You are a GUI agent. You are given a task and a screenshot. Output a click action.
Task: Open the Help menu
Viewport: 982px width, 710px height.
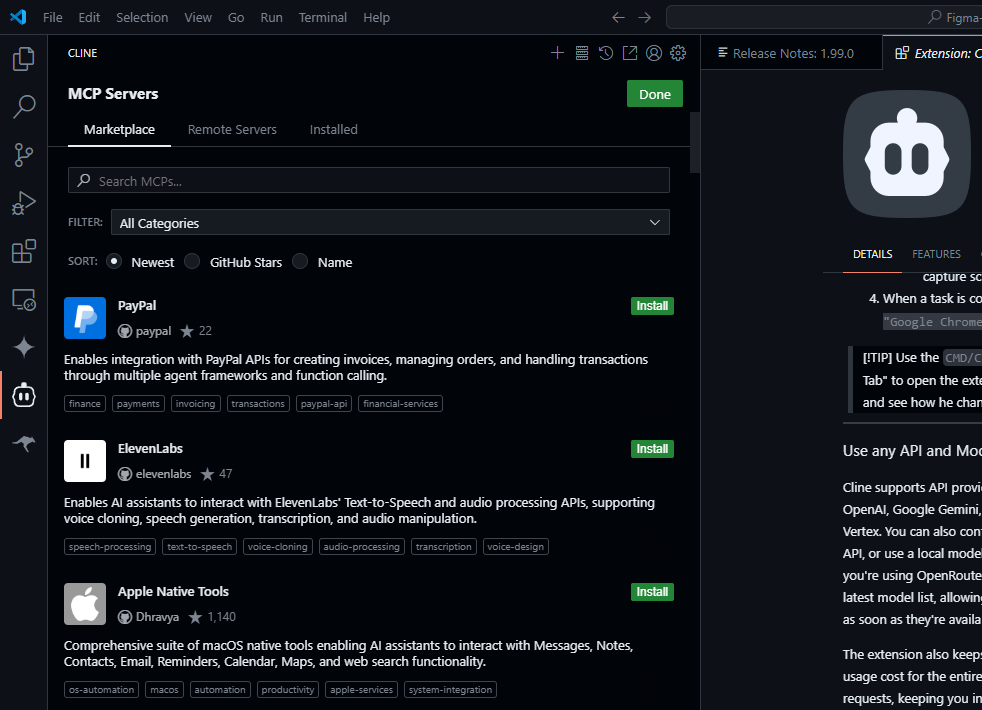pyautogui.click(x=376, y=18)
